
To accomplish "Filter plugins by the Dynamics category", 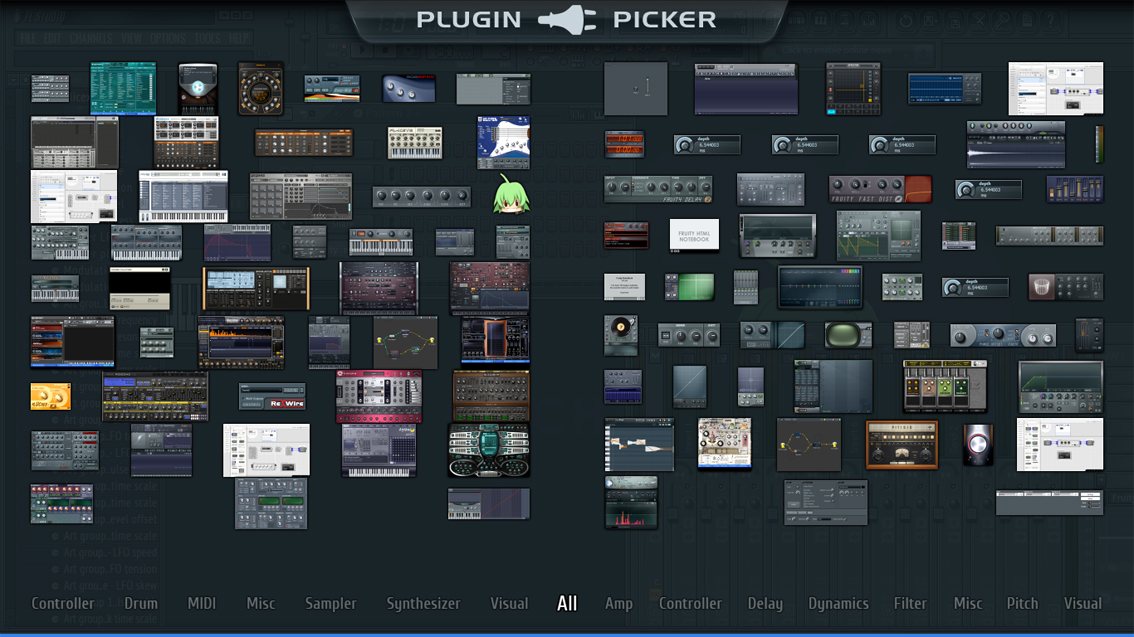I will coord(838,603).
